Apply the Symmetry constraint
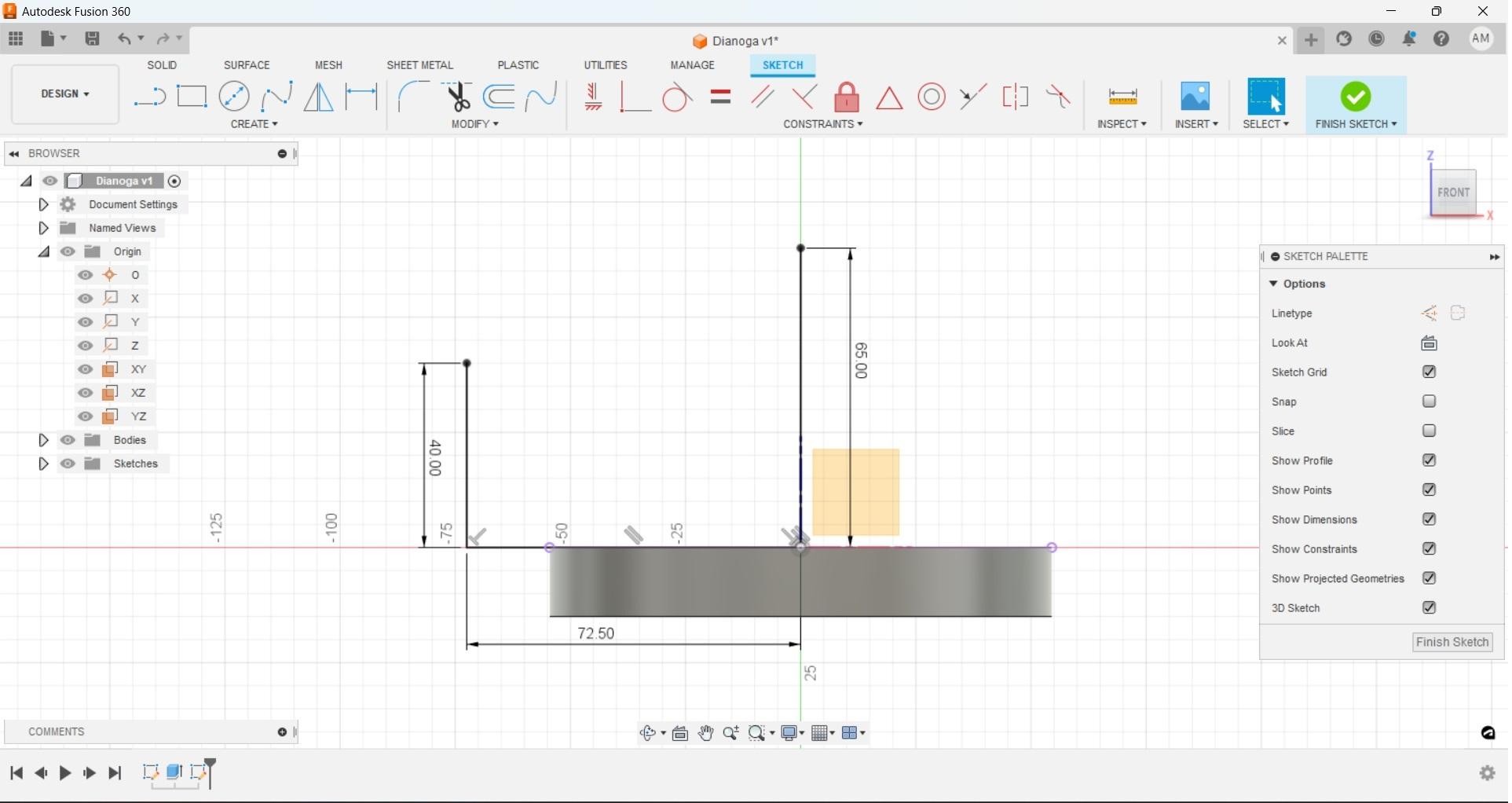The width and height of the screenshot is (1512, 803). (1016, 97)
